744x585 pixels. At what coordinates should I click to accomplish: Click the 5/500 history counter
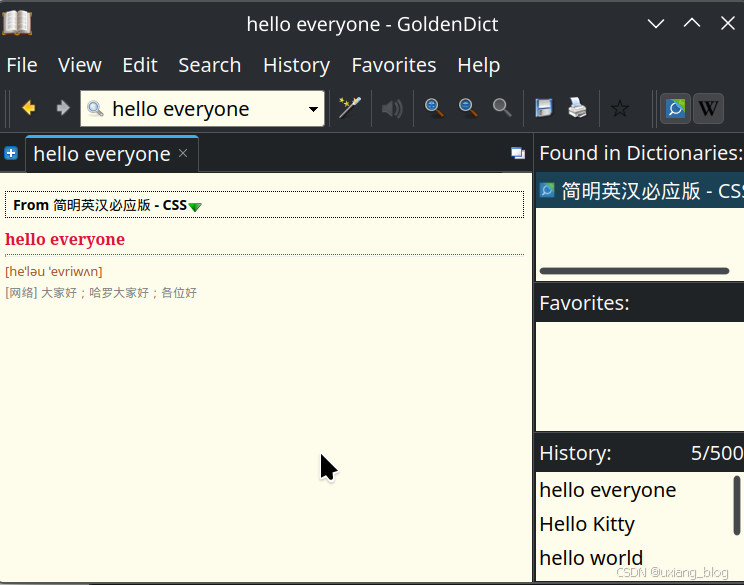(717, 453)
